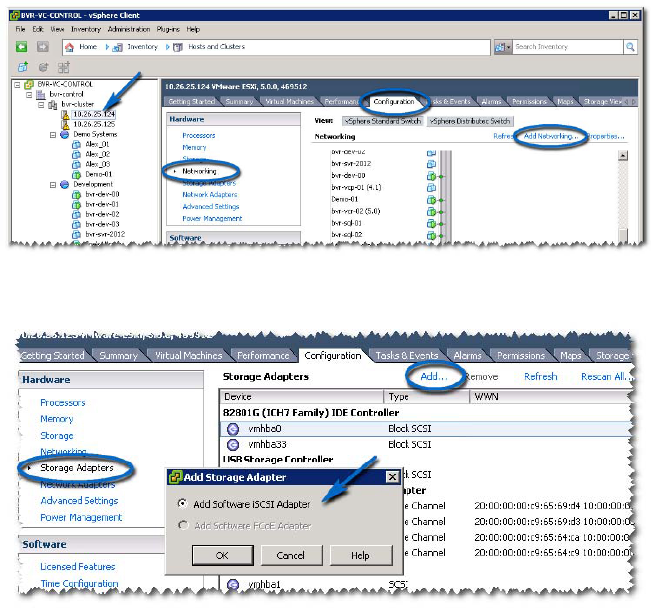651x609 pixels.
Task: Click Home in the navigation breadcrumb
Action: point(88,47)
